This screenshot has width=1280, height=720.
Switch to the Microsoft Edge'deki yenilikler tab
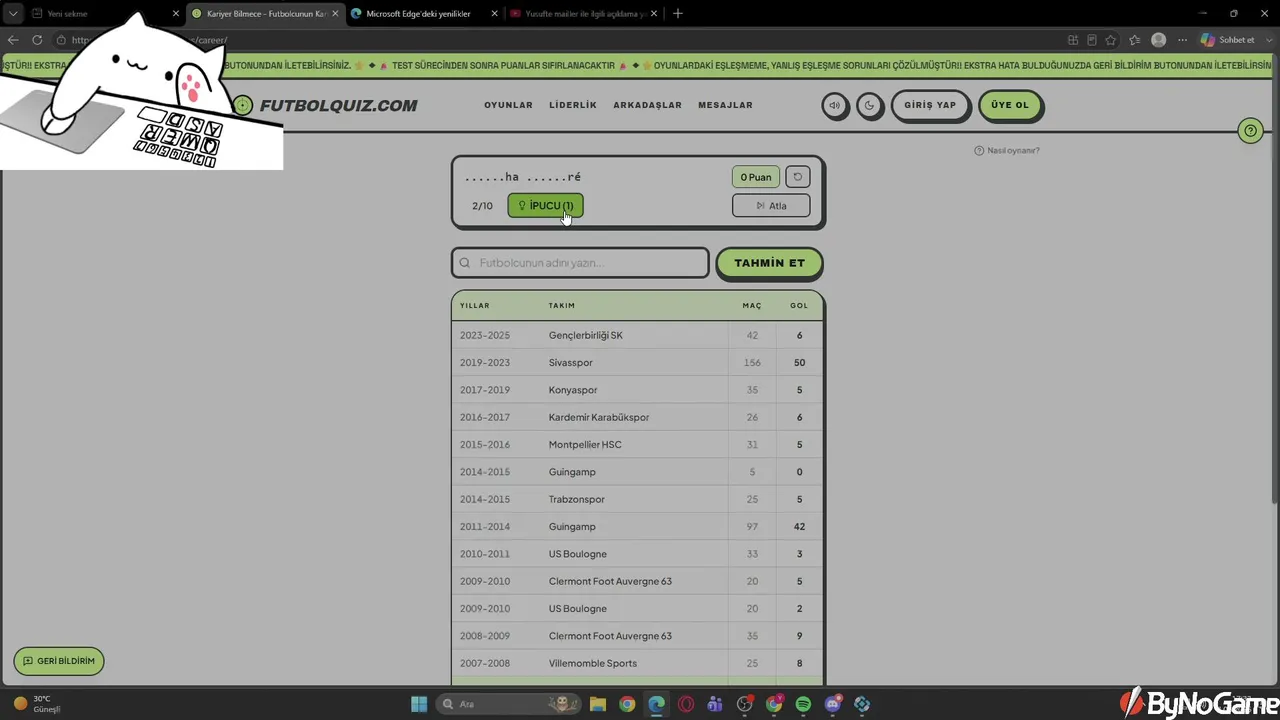(x=425, y=14)
